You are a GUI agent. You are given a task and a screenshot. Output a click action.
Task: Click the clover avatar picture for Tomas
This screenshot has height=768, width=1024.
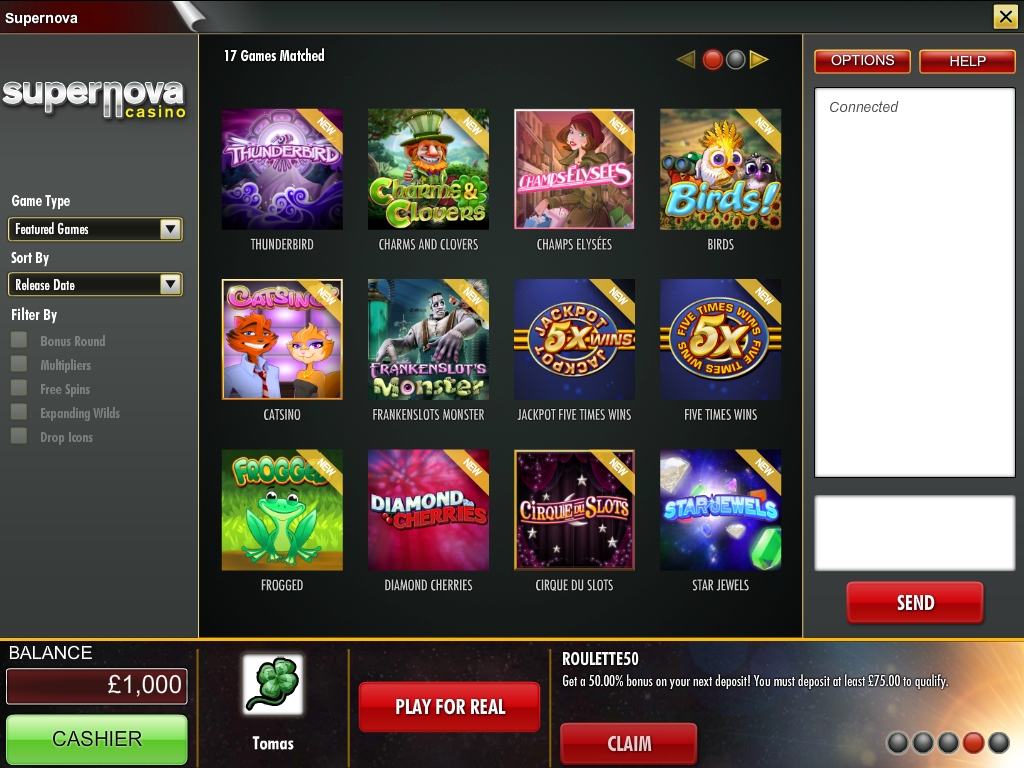(x=273, y=684)
